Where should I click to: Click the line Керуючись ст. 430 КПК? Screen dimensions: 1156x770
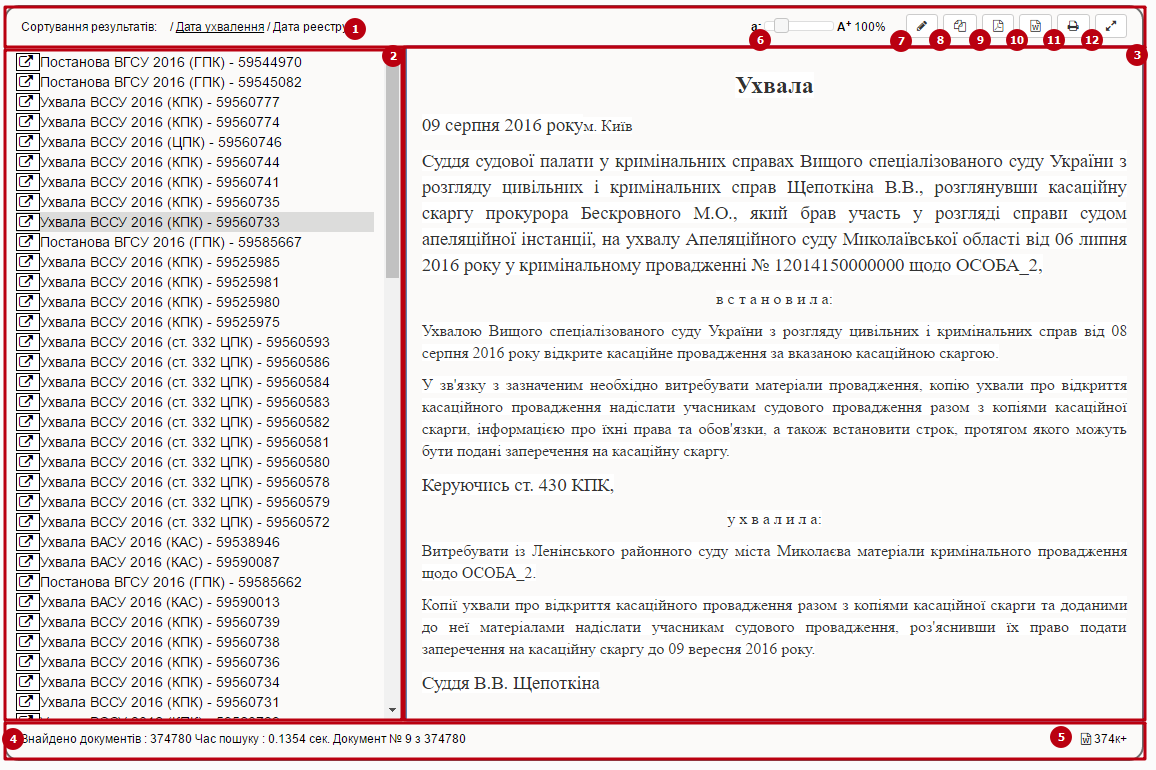point(518,485)
